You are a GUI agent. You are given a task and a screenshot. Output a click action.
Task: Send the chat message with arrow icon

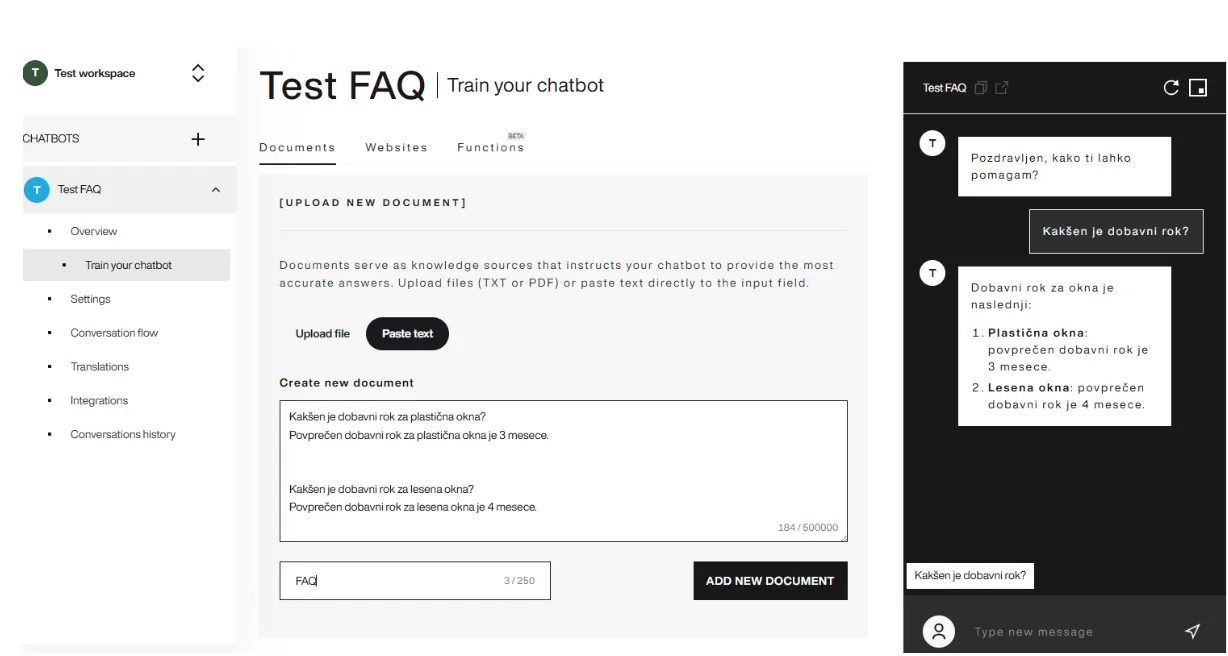[x=1192, y=631]
